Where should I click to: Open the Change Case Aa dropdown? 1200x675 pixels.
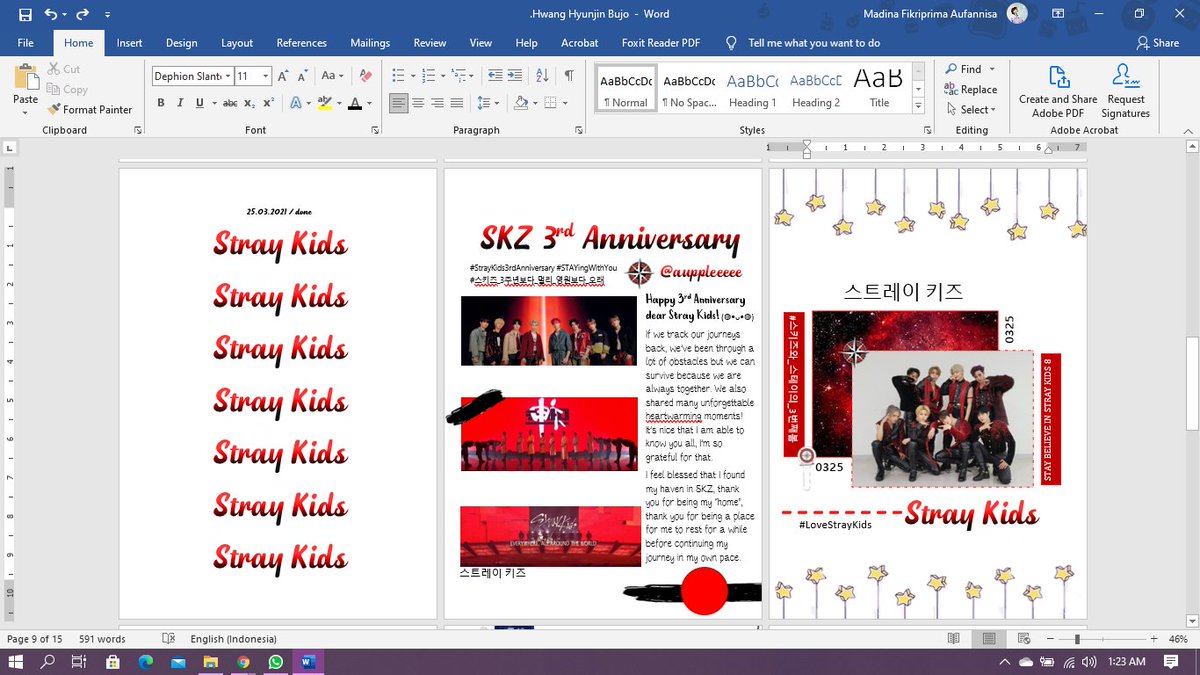332,76
